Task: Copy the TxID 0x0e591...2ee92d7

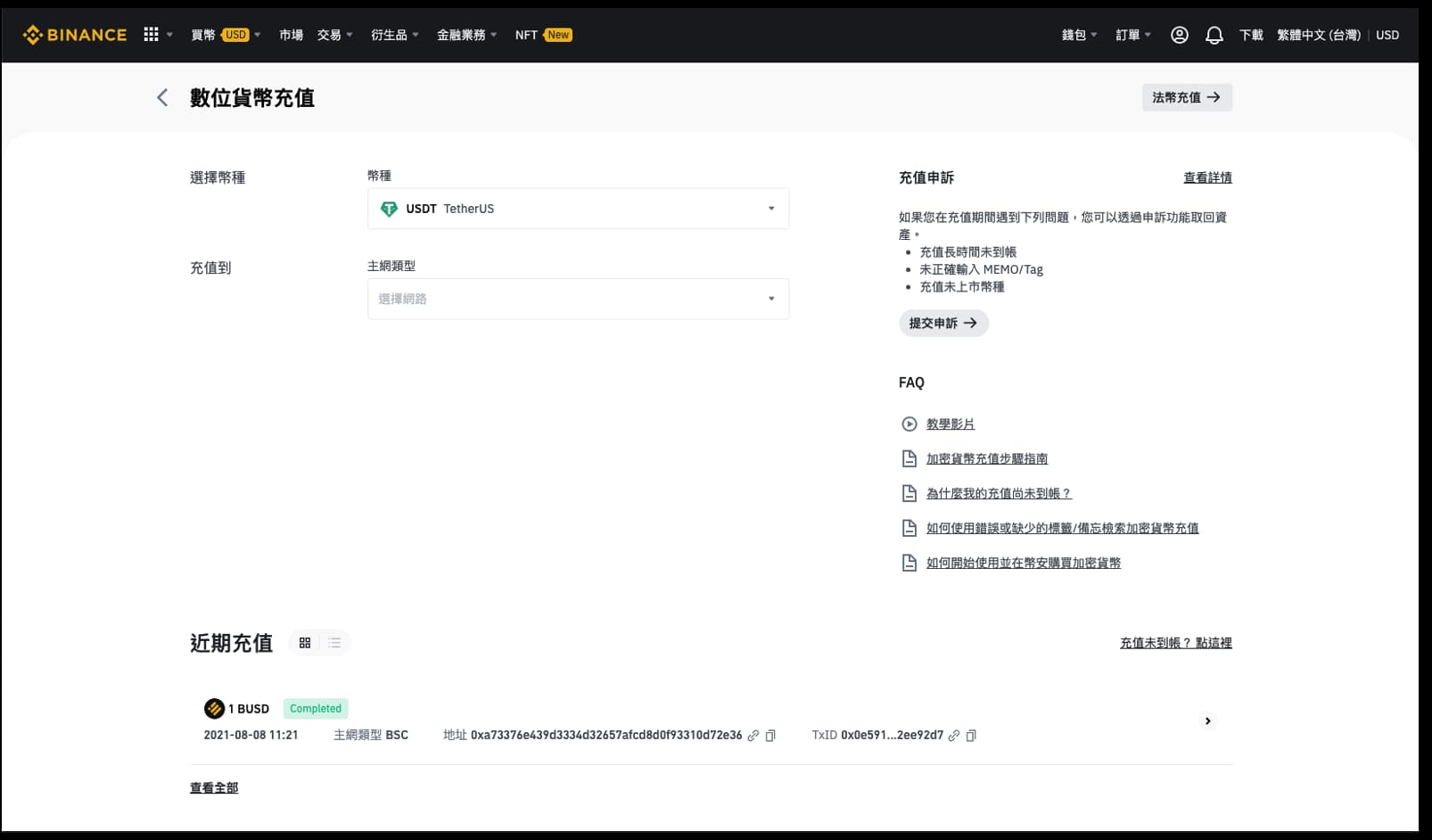Action: (971, 735)
